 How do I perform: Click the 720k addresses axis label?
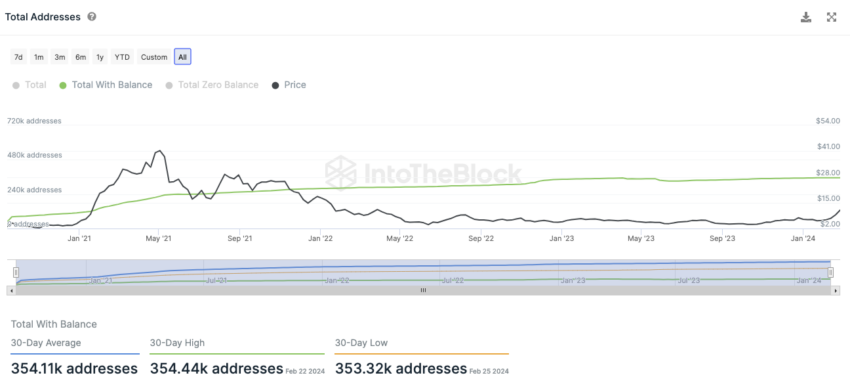pyautogui.click(x=34, y=121)
